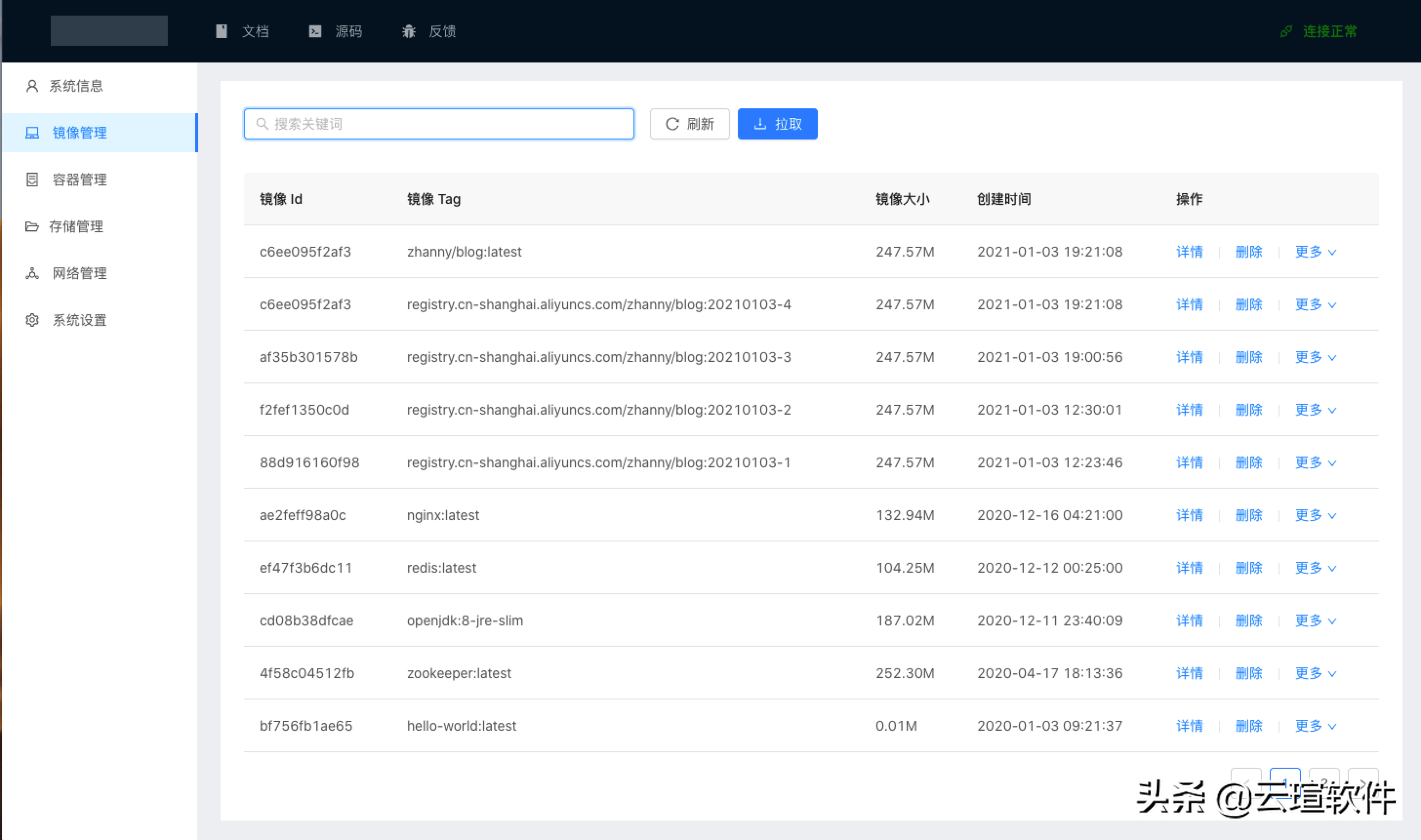Click the 系统信息 user icon

pos(32,86)
